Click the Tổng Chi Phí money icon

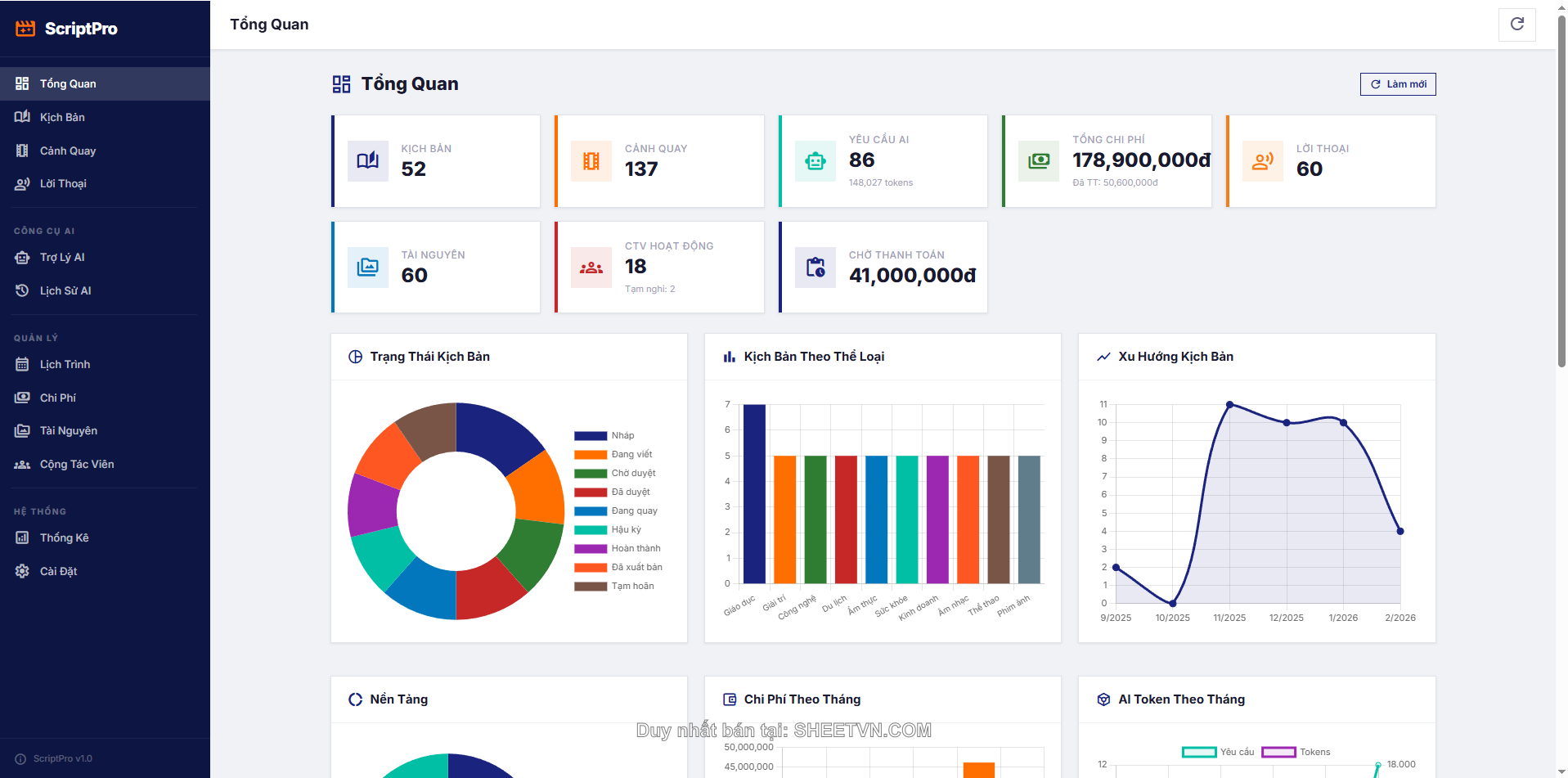1039,160
